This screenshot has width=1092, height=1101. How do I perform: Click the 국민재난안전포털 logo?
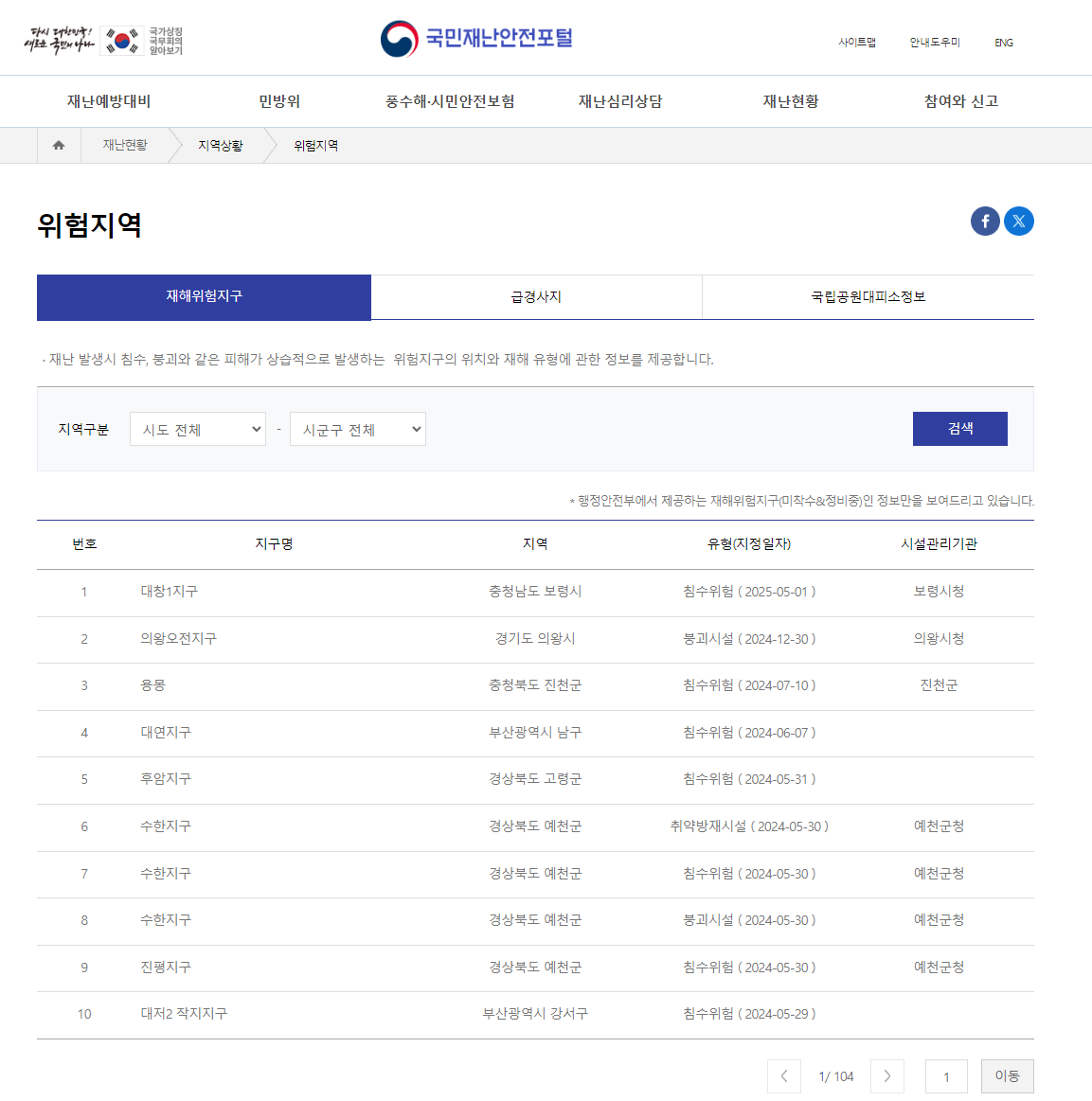coord(476,39)
